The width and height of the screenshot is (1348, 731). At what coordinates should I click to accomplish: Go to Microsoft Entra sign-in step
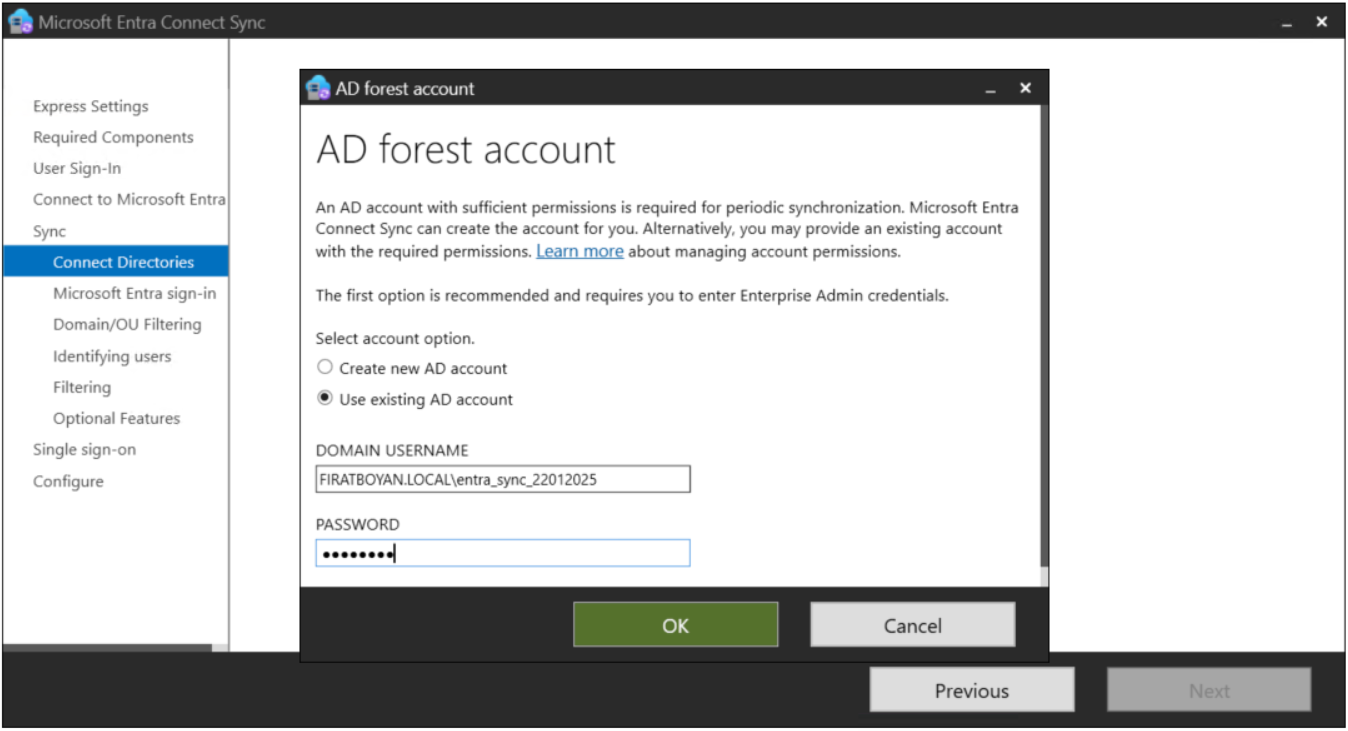[134, 293]
